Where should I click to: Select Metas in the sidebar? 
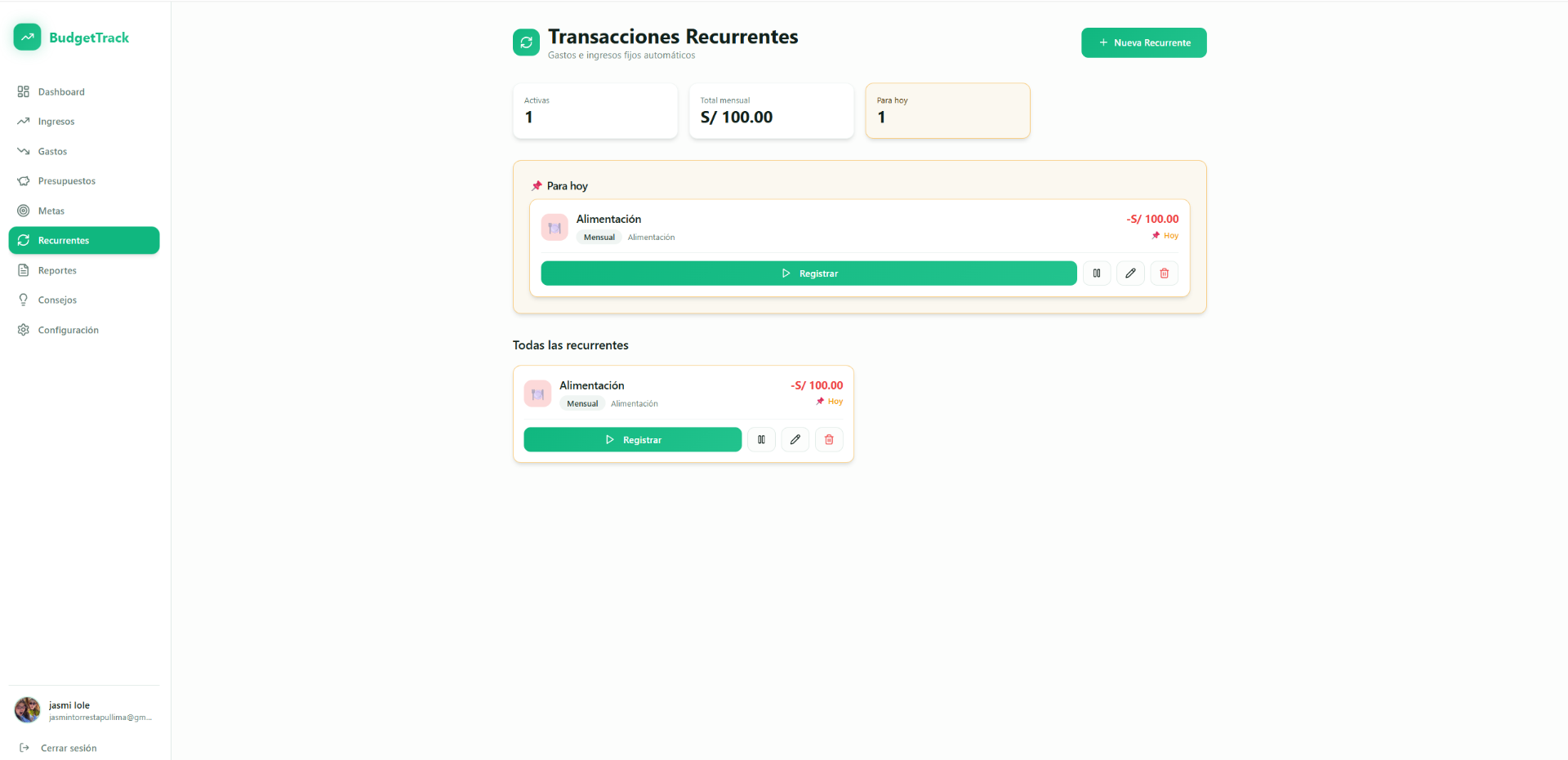pyautogui.click(x=51, y=211)
